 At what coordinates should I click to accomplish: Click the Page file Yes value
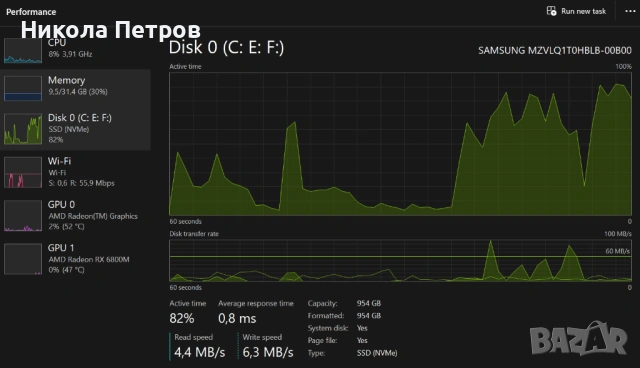tap(362, 340)
